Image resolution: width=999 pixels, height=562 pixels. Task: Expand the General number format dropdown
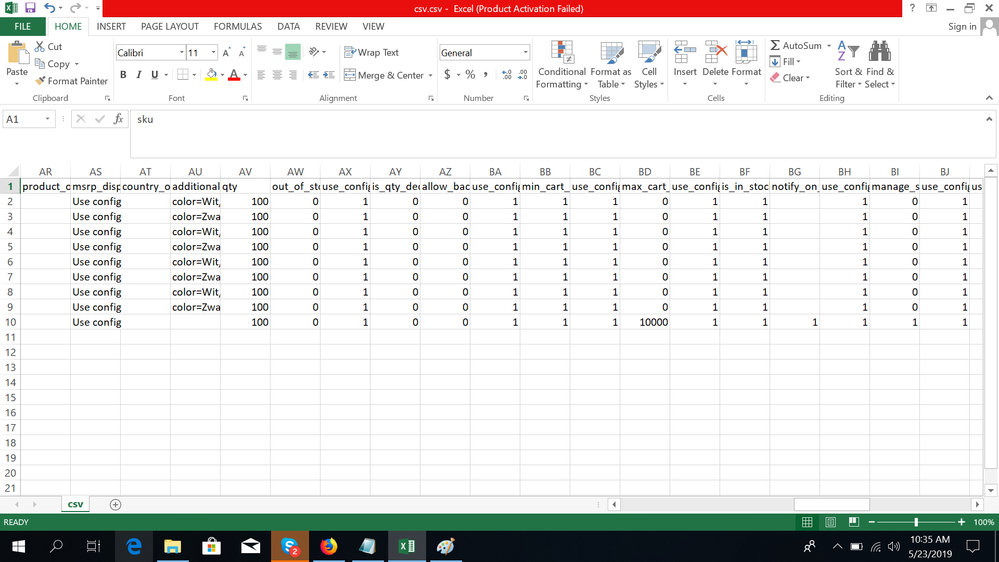[x=525, y=52]
